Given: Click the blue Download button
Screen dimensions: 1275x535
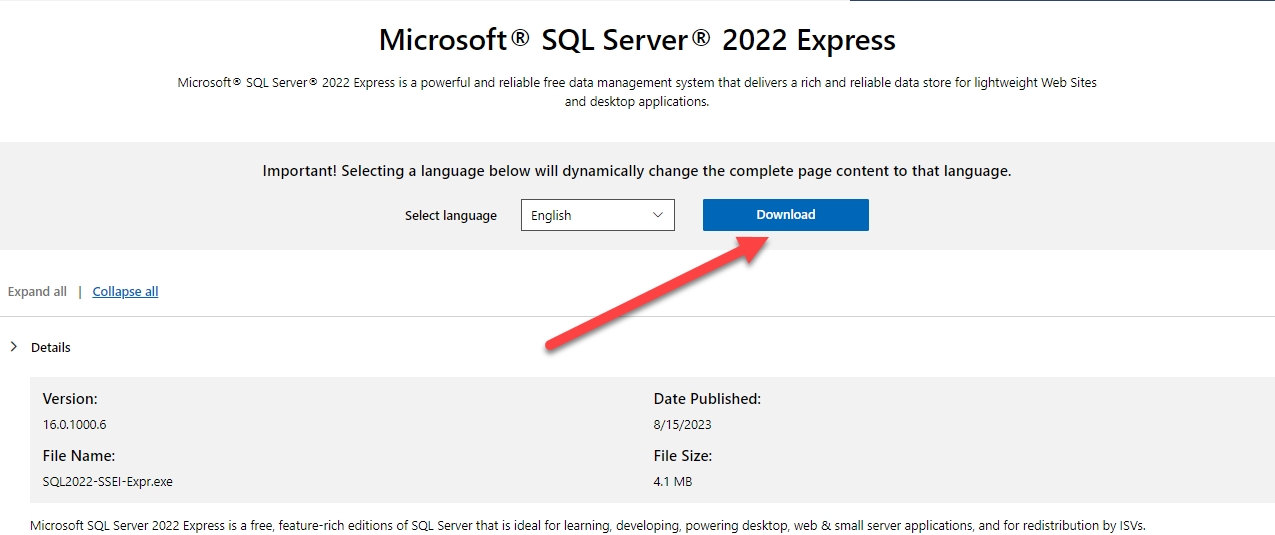Looking at the screenshot, I should coord(785,215).
